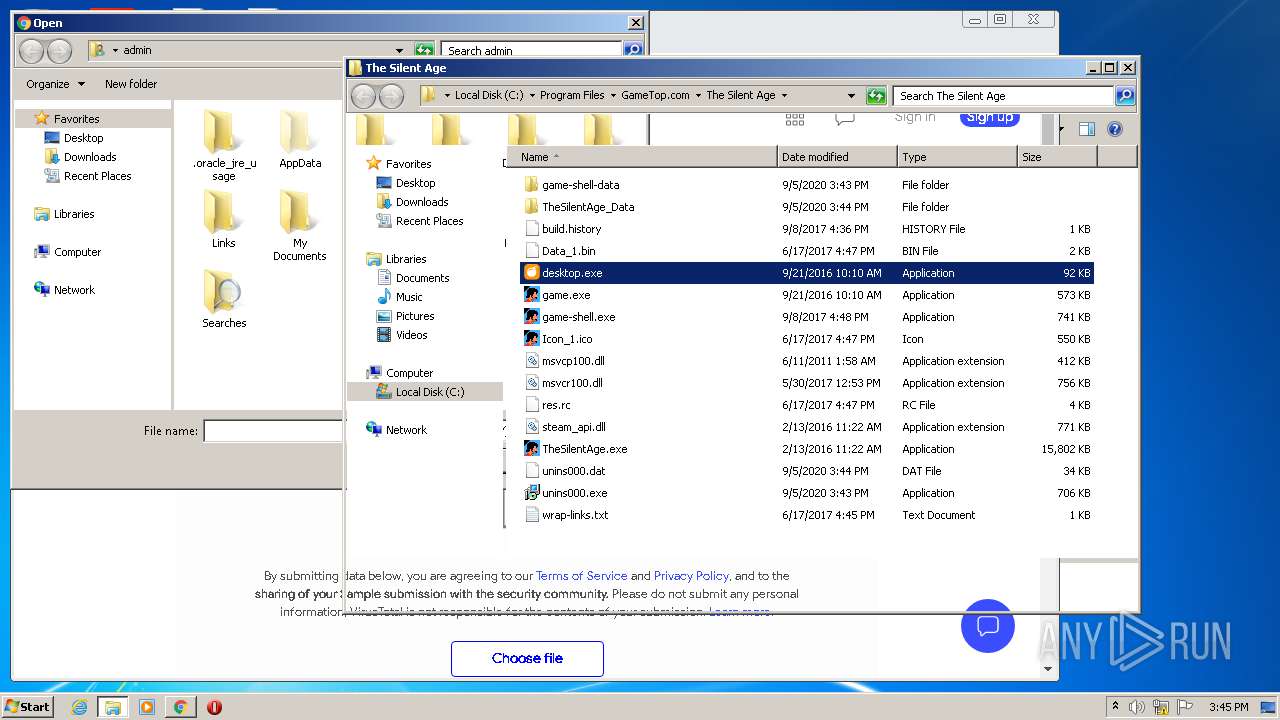Image resolution: width=1280 pixels, height=720 pixels.
Task: Open help icon in The Silent Age window
Action: point(1115,129)
